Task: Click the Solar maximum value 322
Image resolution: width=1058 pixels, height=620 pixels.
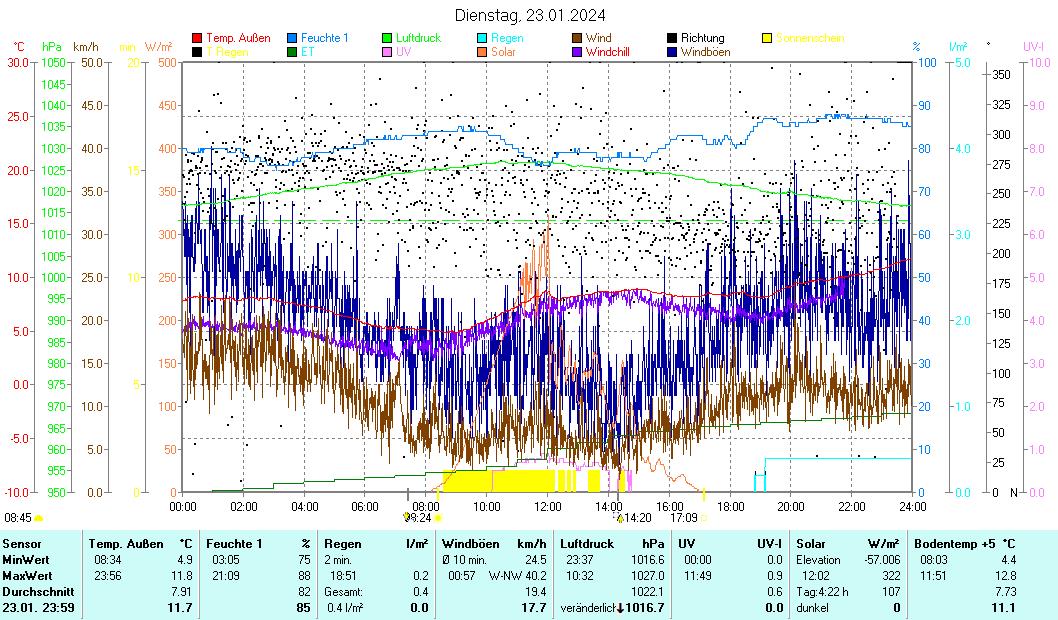Action: pos(891,576)
